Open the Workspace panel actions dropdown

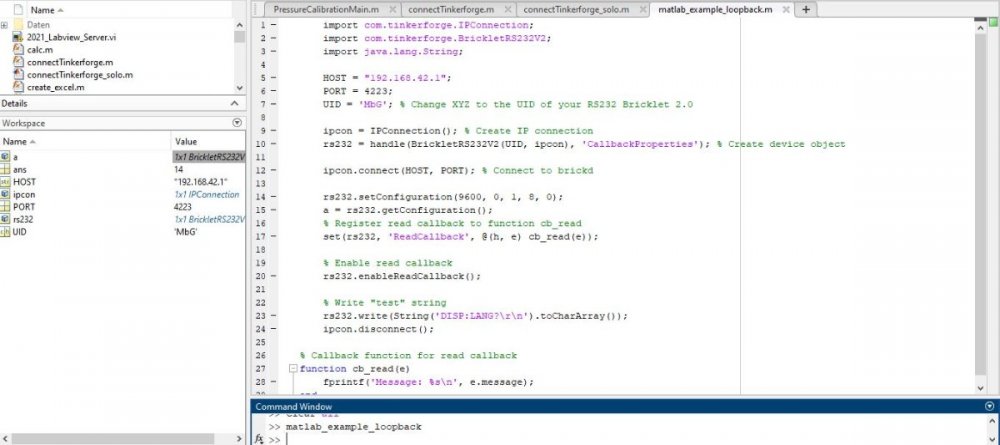coord(237,122)
